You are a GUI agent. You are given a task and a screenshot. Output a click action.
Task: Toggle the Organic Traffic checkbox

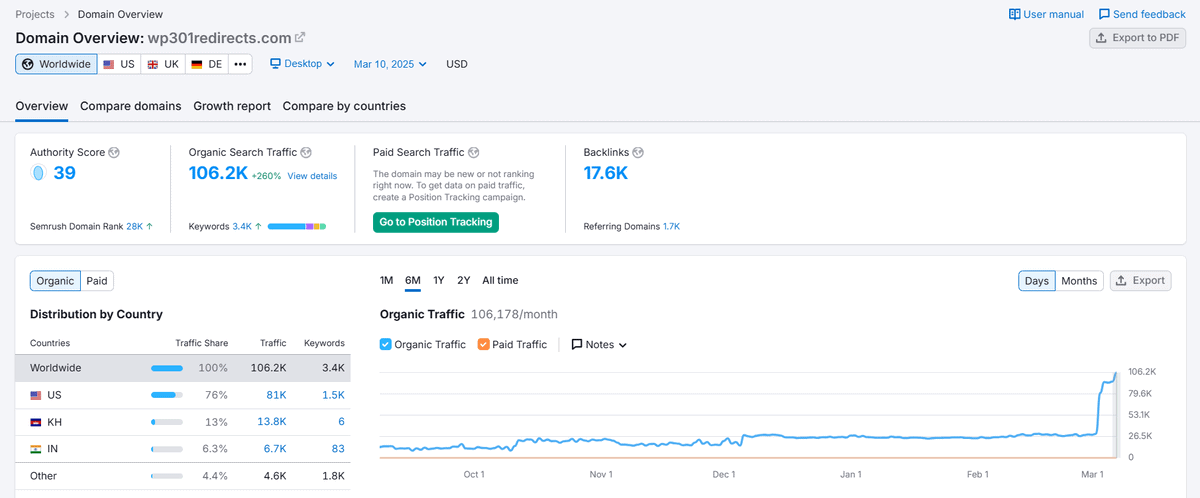(x=386, y=344)
